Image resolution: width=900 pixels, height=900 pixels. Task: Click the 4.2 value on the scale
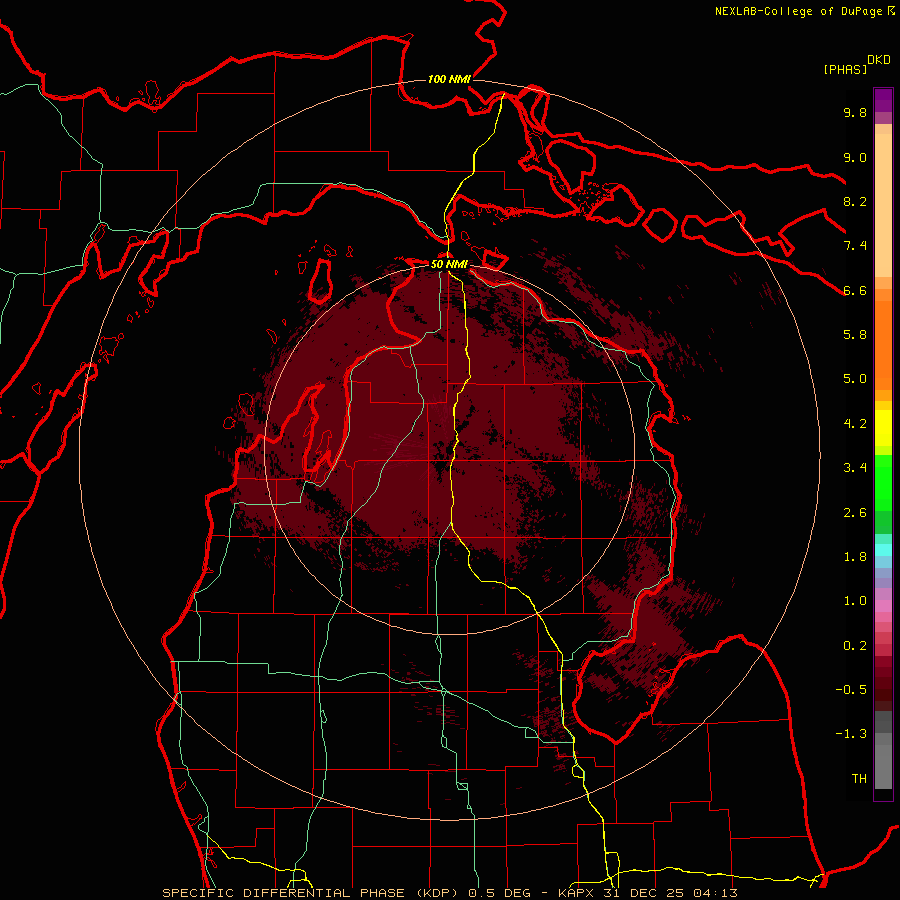point(855,424)
